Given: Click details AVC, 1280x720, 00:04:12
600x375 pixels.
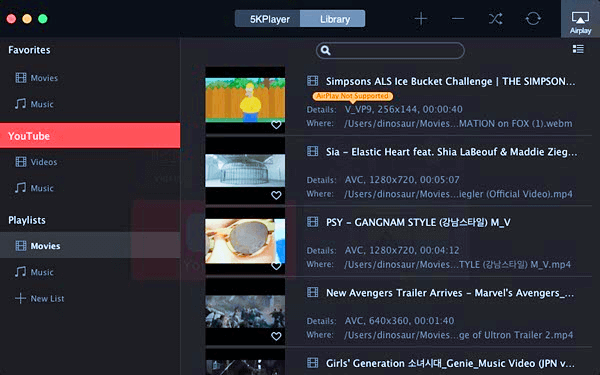Looking at the screenshot, I should 402,250.
